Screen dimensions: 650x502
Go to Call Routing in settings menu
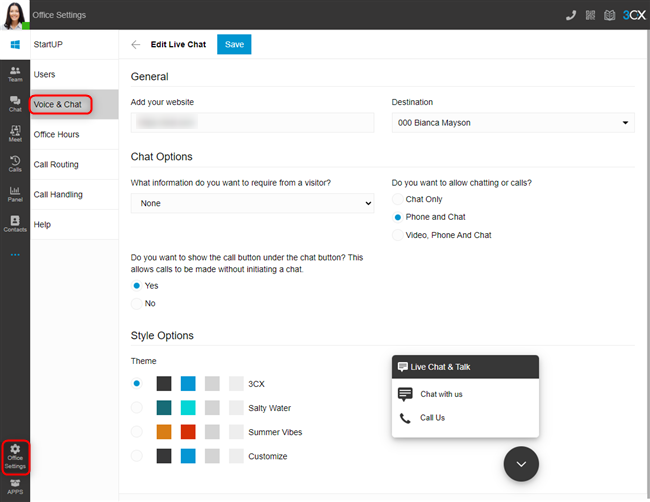click(x=56, y=164)
